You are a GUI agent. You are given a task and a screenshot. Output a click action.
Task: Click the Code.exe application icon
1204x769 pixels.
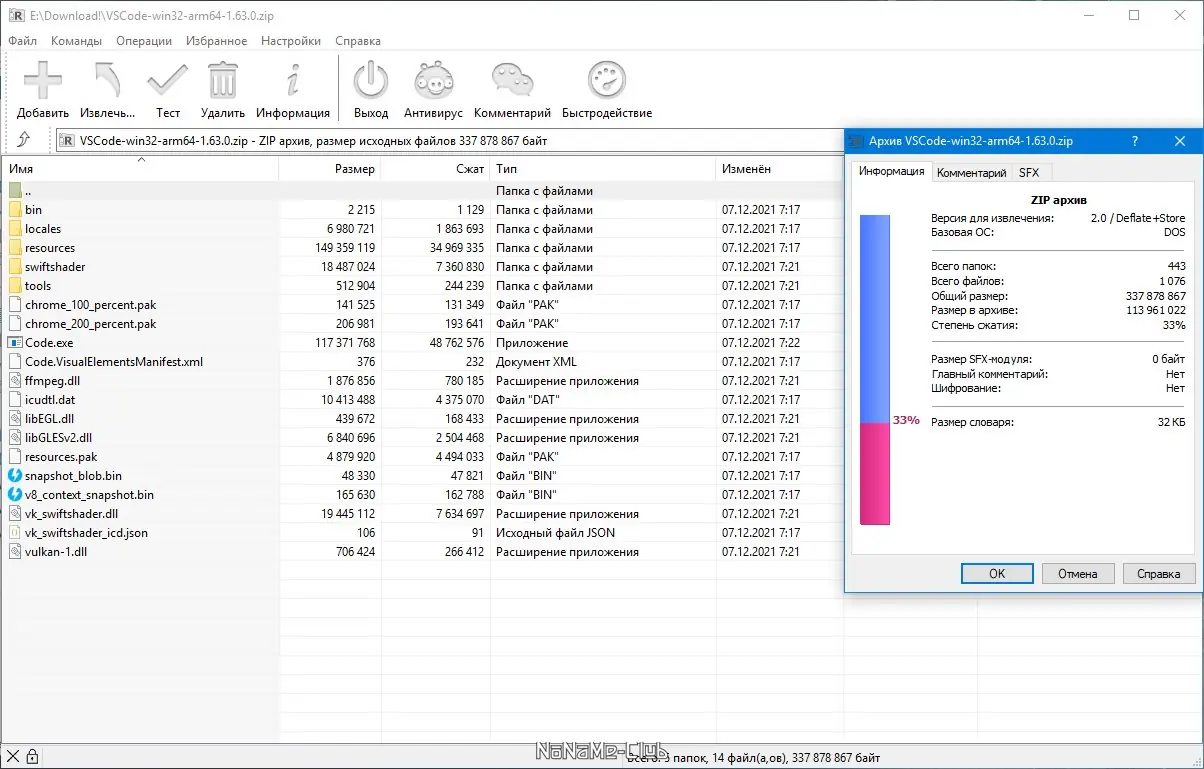pos(15,343)
